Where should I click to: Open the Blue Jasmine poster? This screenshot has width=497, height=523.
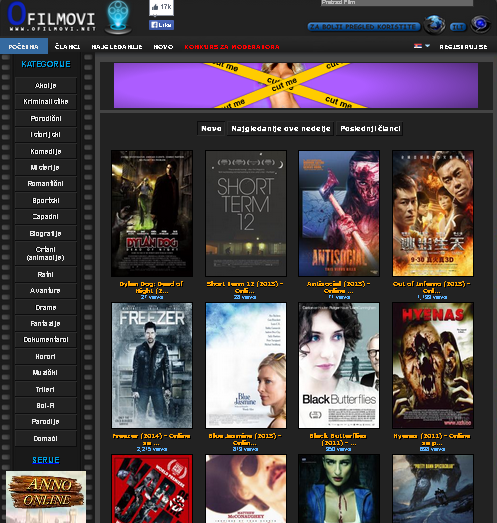pos(246,365)
